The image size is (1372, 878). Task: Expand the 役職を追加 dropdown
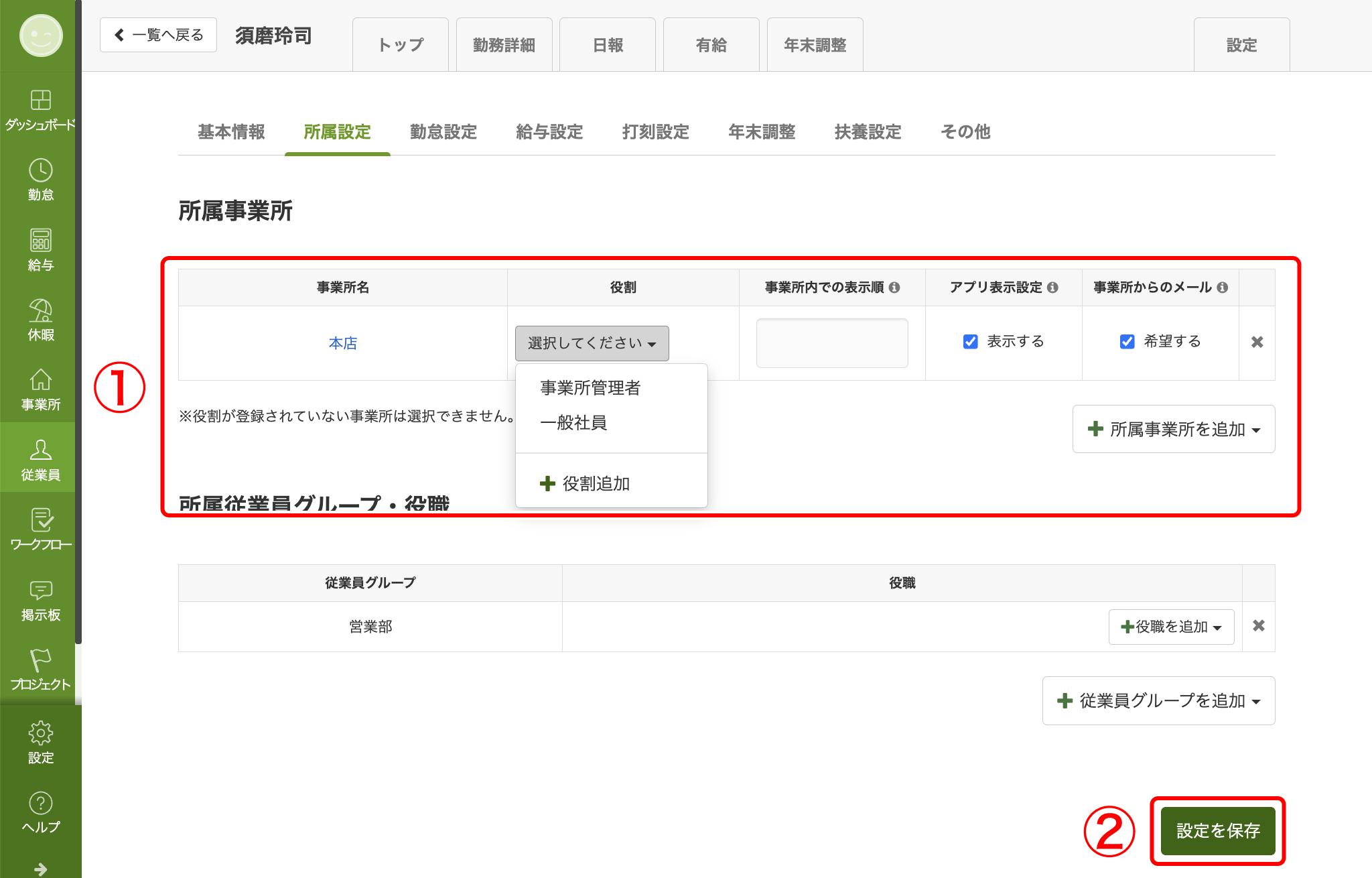1171,627
